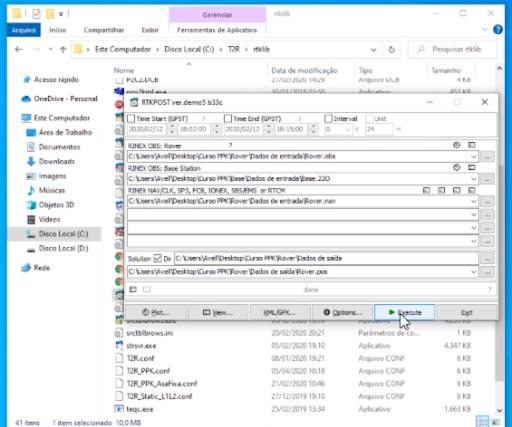Open Explorer help icon
This screenshot has width=512, height=427.
click(x=498, y=30)
